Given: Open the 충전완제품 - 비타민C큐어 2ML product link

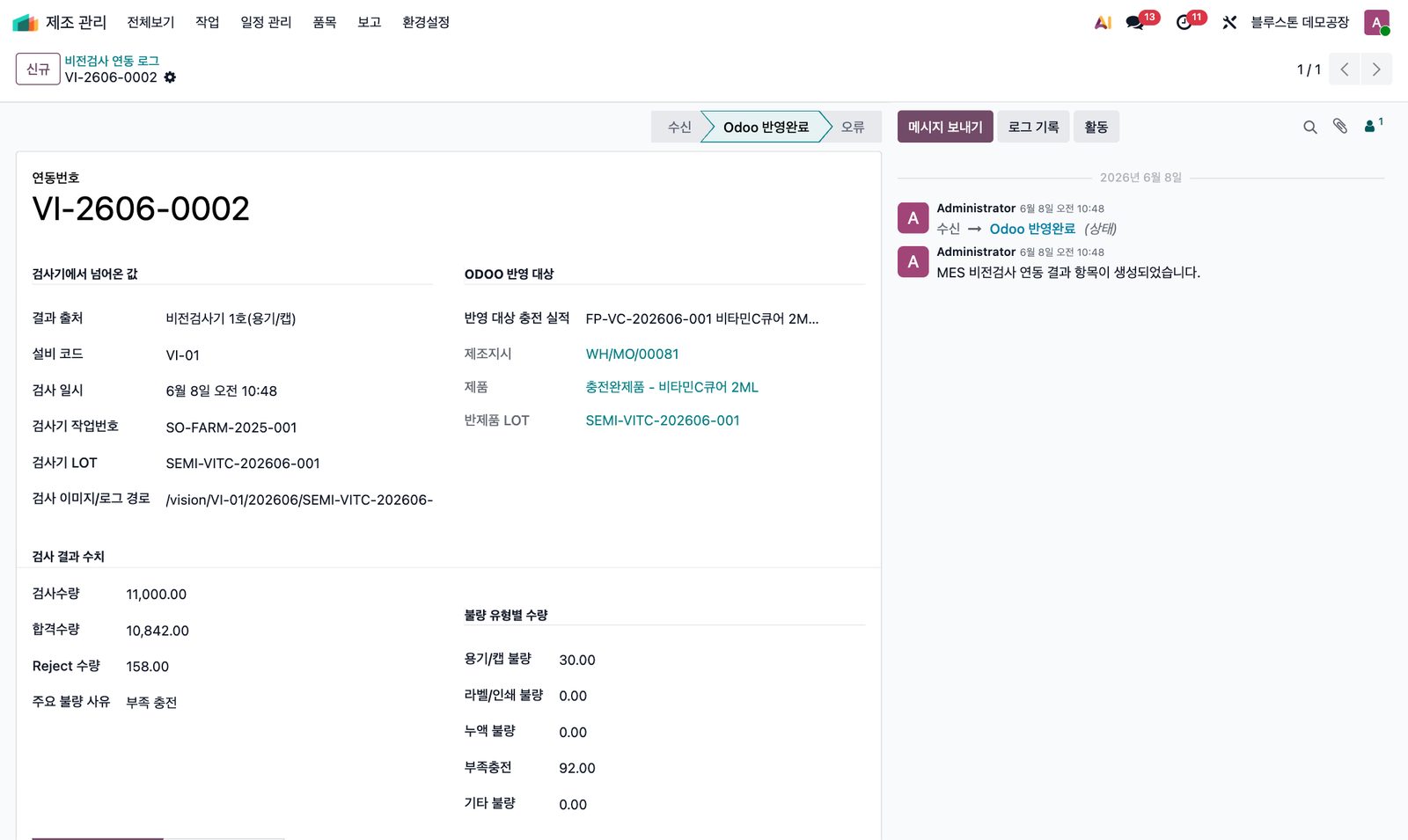Looking at the screenshot, I should coord(671,387).
